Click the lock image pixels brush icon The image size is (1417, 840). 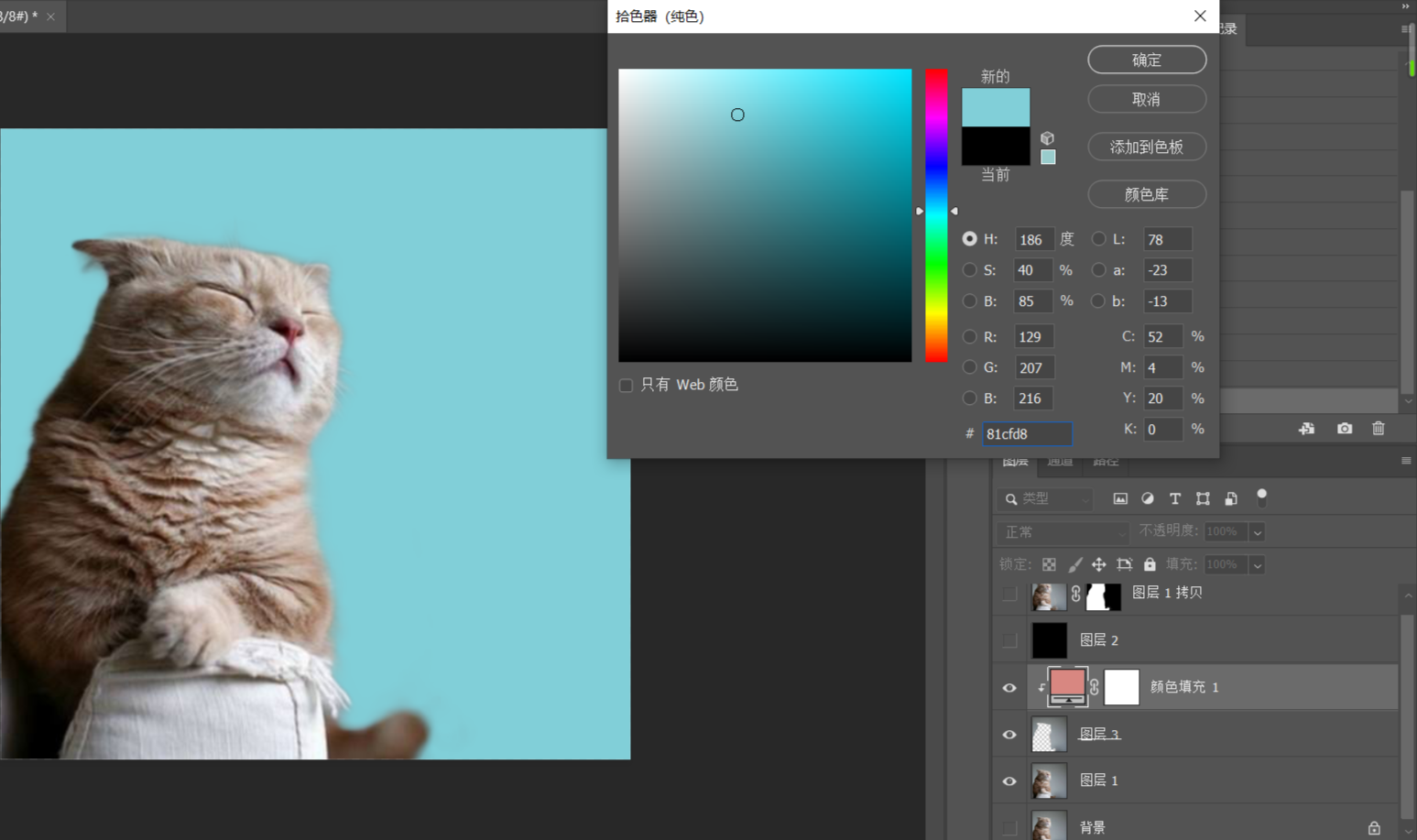coord(1074,564)
